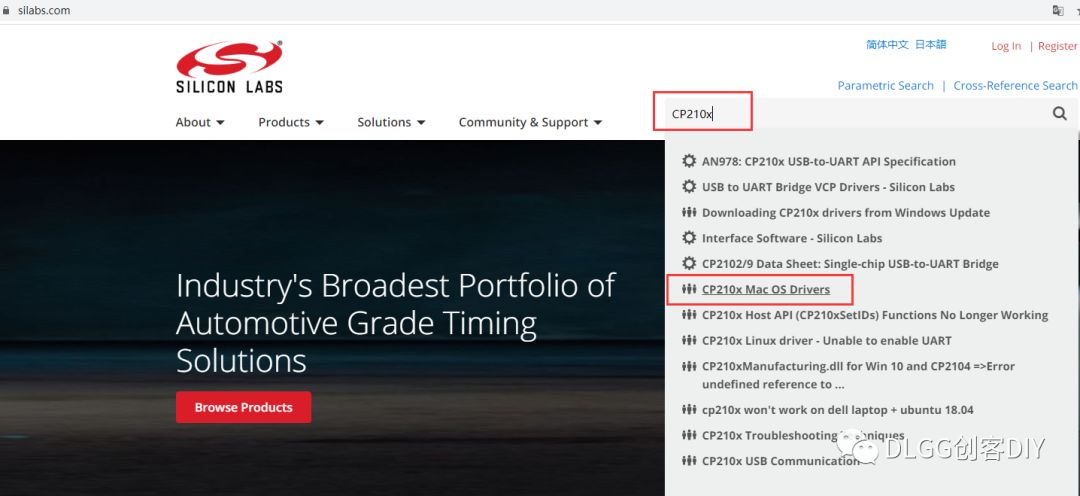Switch language to 日本語

coord(931,45)
